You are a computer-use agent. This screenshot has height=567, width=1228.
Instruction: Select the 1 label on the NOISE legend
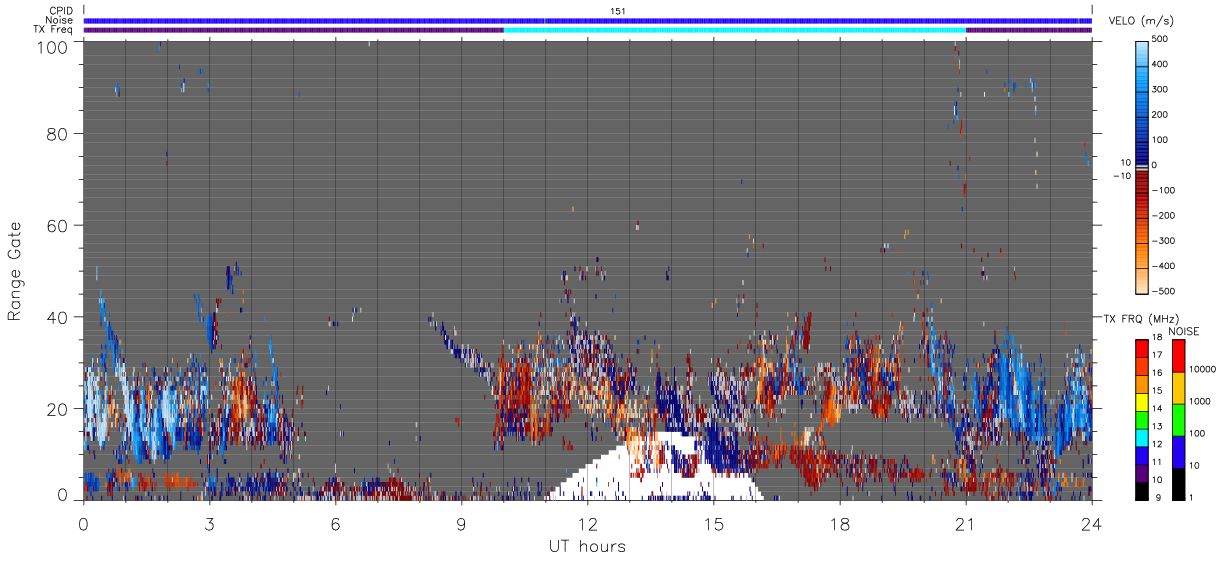pos(1192,497)
